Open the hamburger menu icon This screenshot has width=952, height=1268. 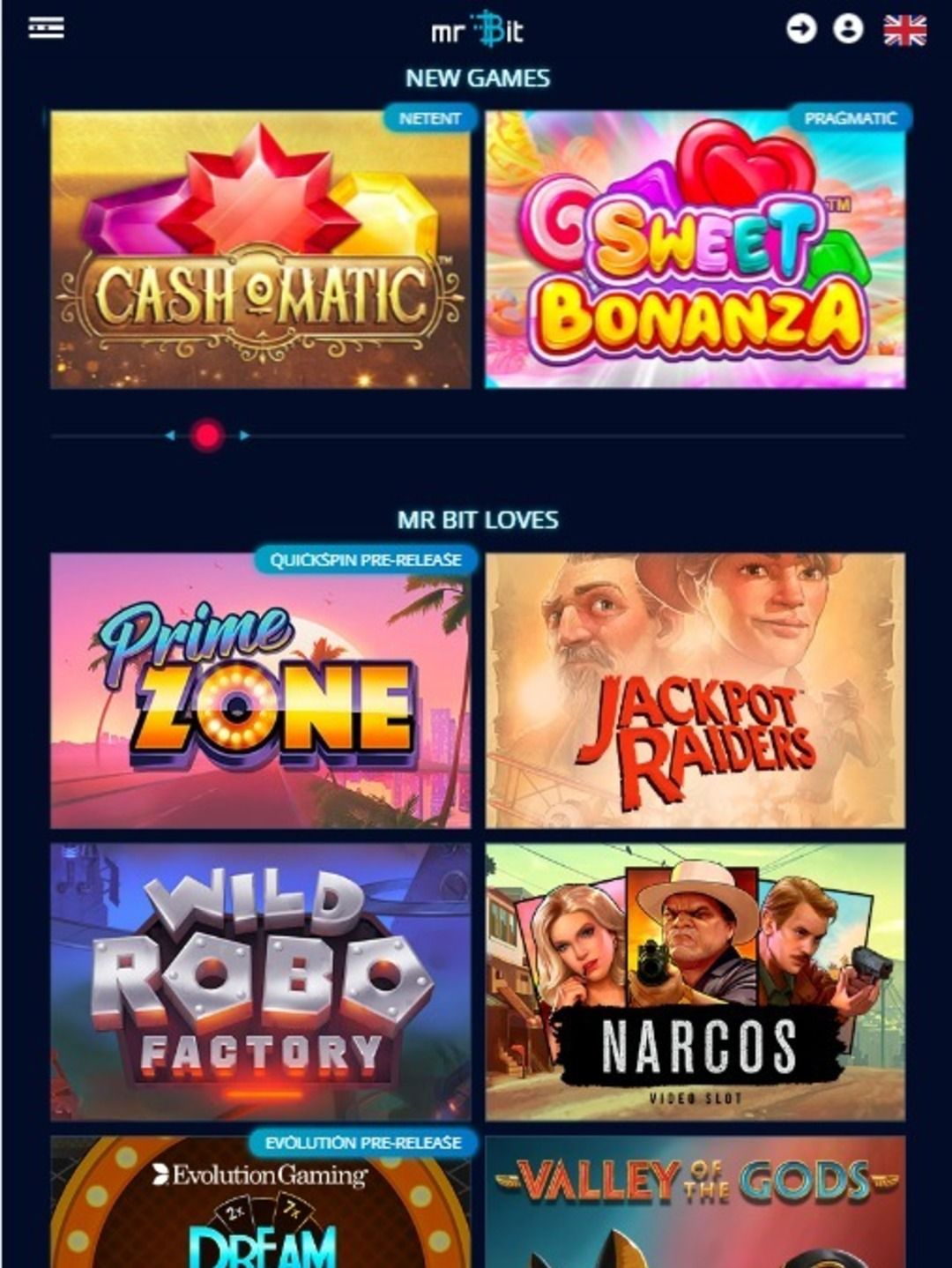pyautogui.click(x=46, y=28)
